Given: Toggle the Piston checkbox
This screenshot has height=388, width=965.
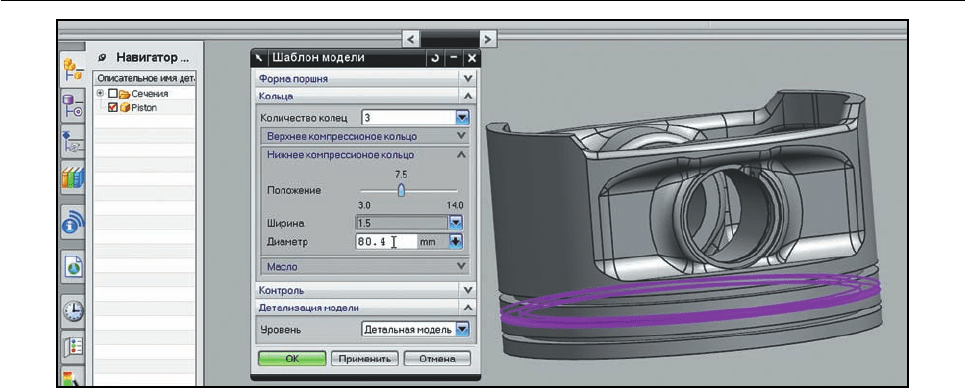Looking at the screenshot, I should pos(112,107).
